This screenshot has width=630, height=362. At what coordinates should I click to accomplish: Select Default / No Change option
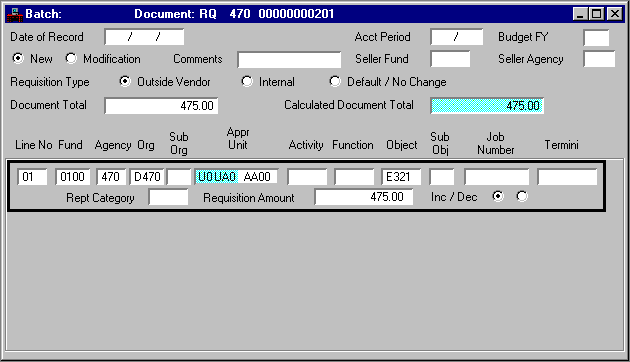click(335, 82)
